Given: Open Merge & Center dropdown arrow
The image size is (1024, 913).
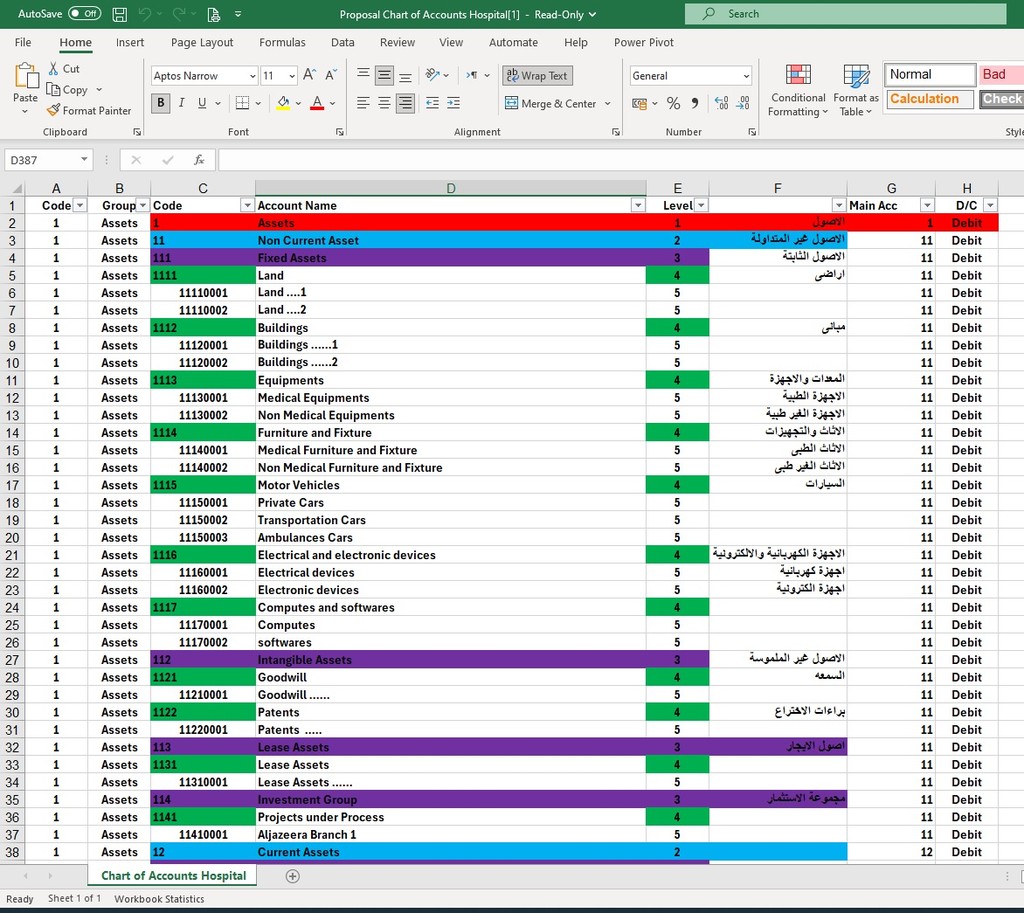Looking at the screenshot, I should pos(607,103).
